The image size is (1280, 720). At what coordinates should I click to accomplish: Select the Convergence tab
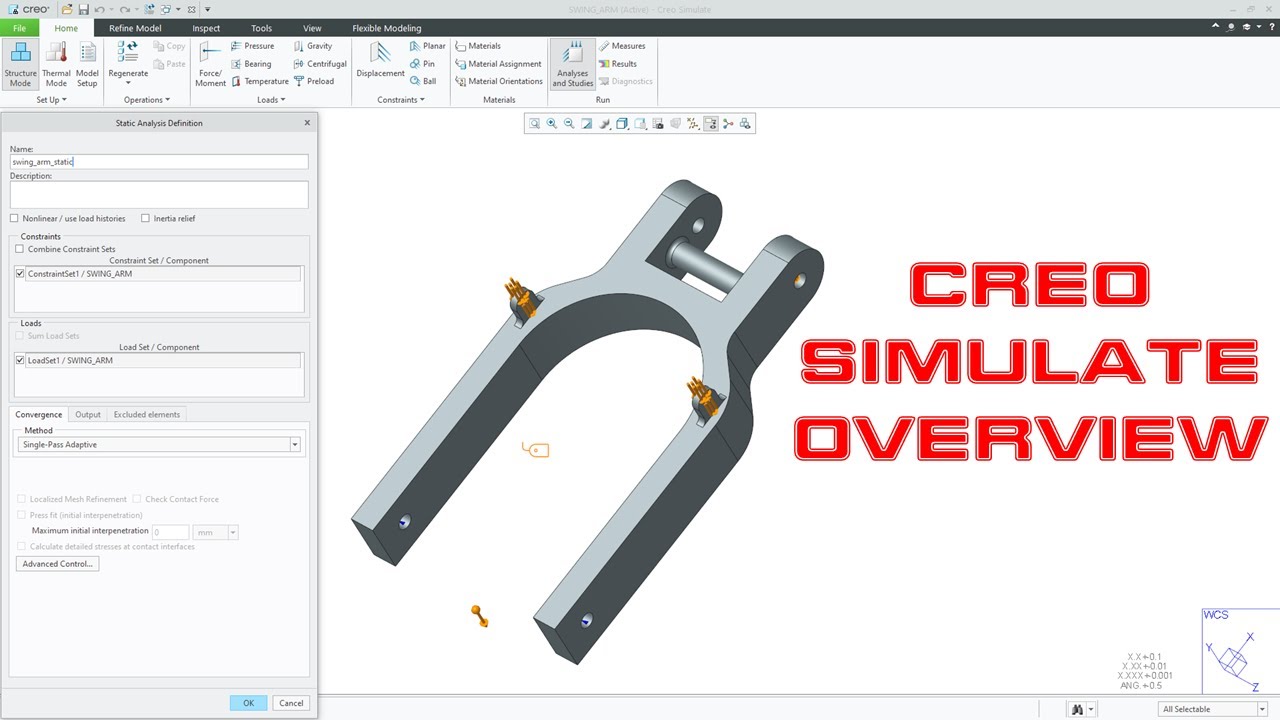click(39, 414)
